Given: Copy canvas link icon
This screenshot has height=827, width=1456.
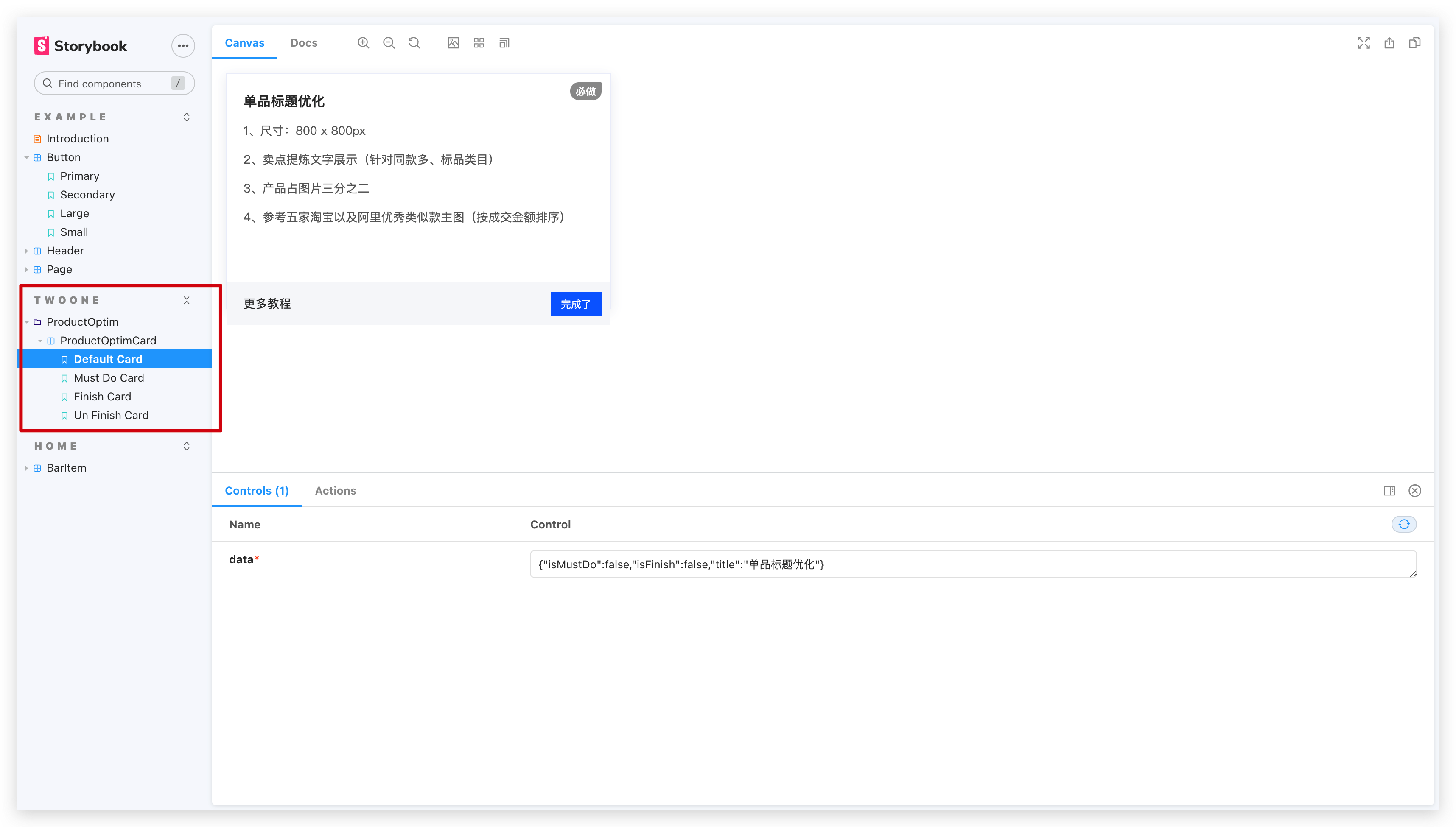Looking at the screenshot, I should [1414, 43].
